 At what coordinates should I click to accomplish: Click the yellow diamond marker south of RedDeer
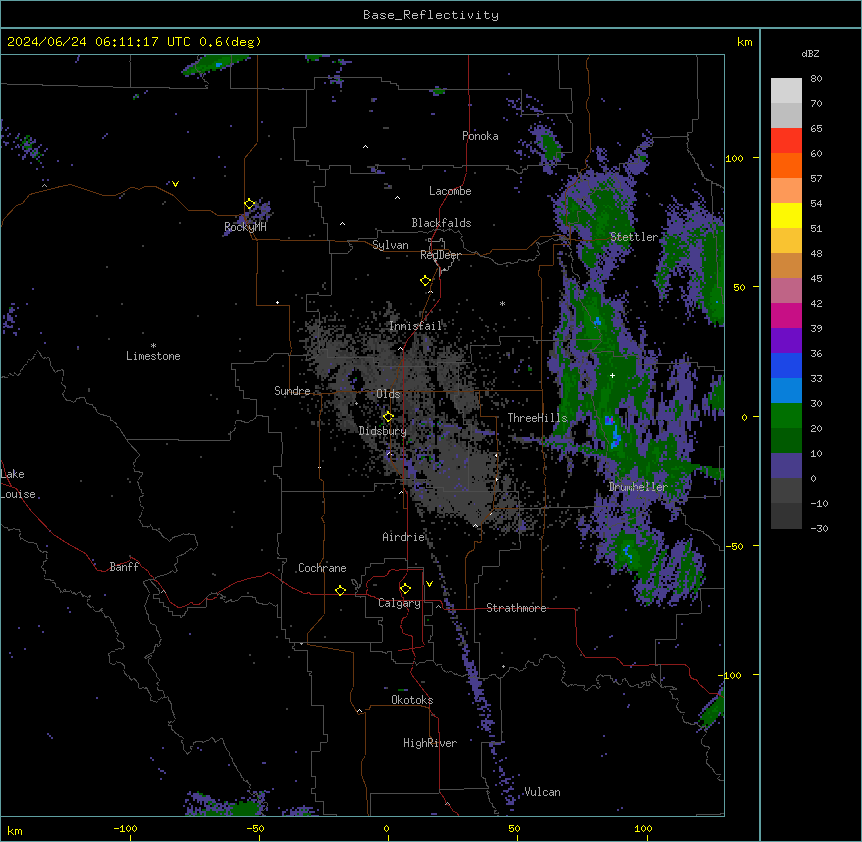[x=425, y=281]
